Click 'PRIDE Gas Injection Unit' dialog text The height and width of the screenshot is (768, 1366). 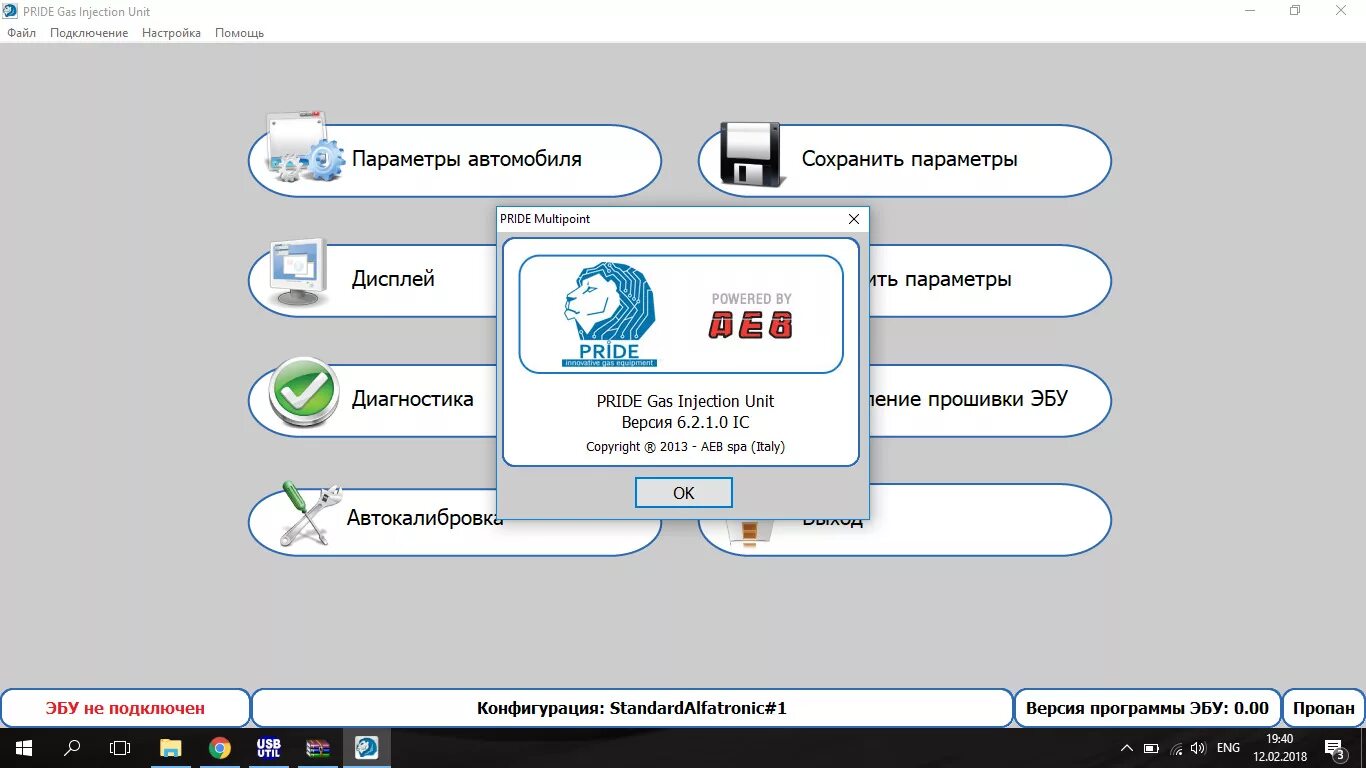(685, 401)
